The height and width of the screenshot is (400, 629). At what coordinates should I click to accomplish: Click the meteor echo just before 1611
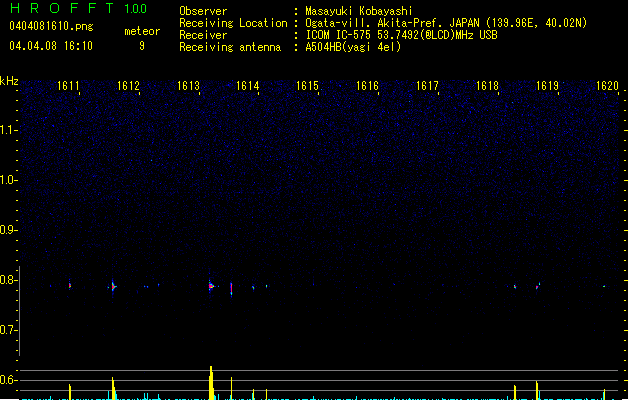(x=70, y=286)
